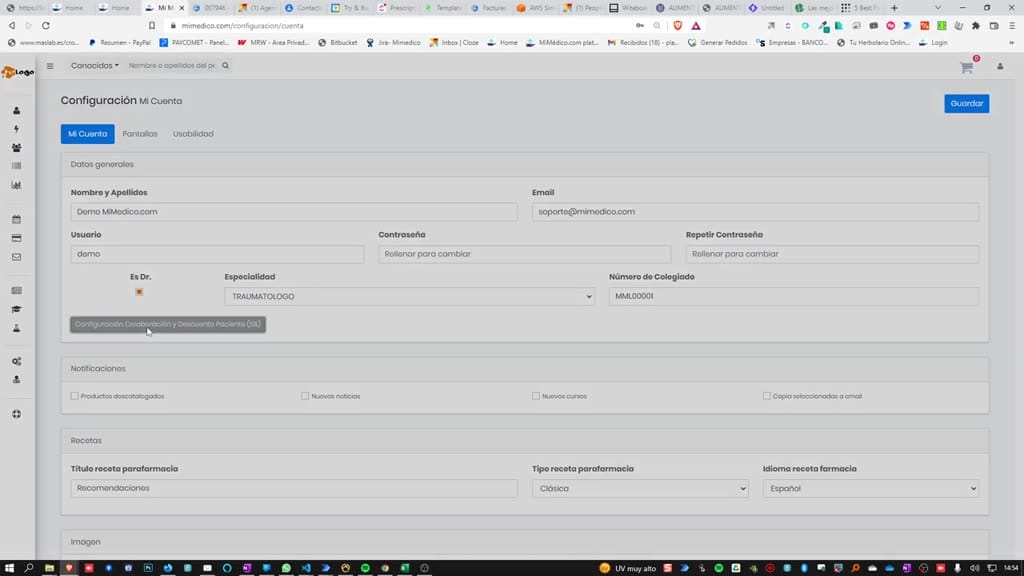
Task: Enable Nuevas noticias notification
Action: click(x=305, y=396)
